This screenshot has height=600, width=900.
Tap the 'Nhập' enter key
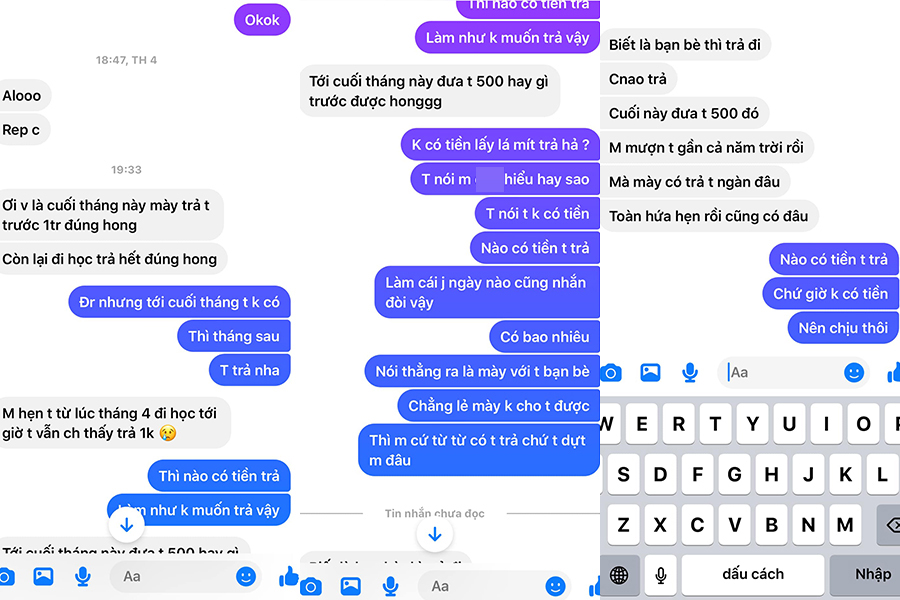(x=871, y=575)
